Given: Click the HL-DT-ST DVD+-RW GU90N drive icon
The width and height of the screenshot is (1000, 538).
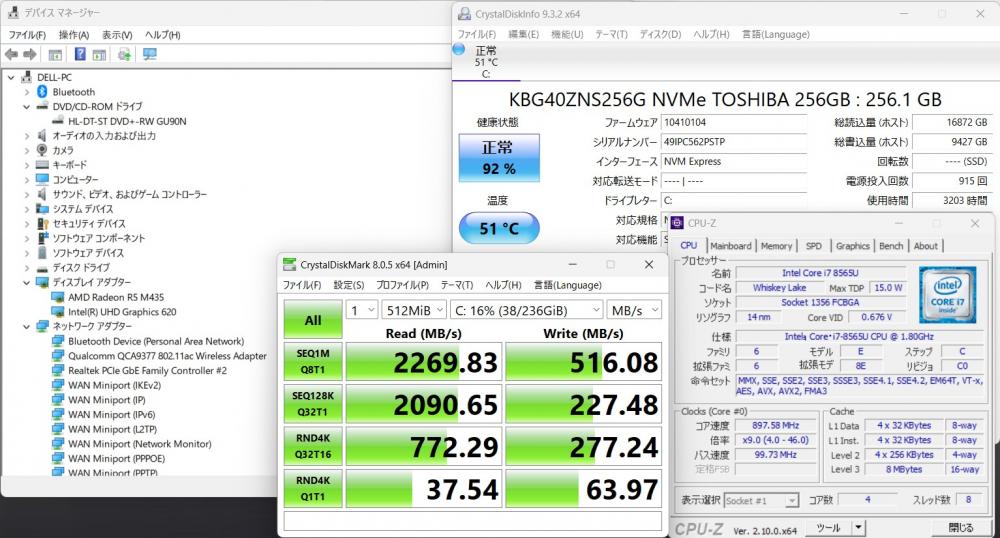Looking at the screenshot, I should (58, 121).
